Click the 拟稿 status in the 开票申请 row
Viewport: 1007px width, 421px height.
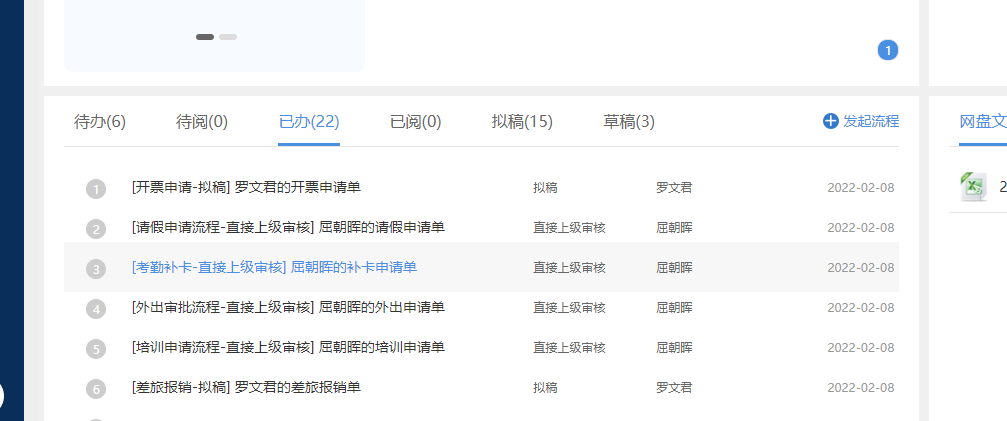[545, 188]
